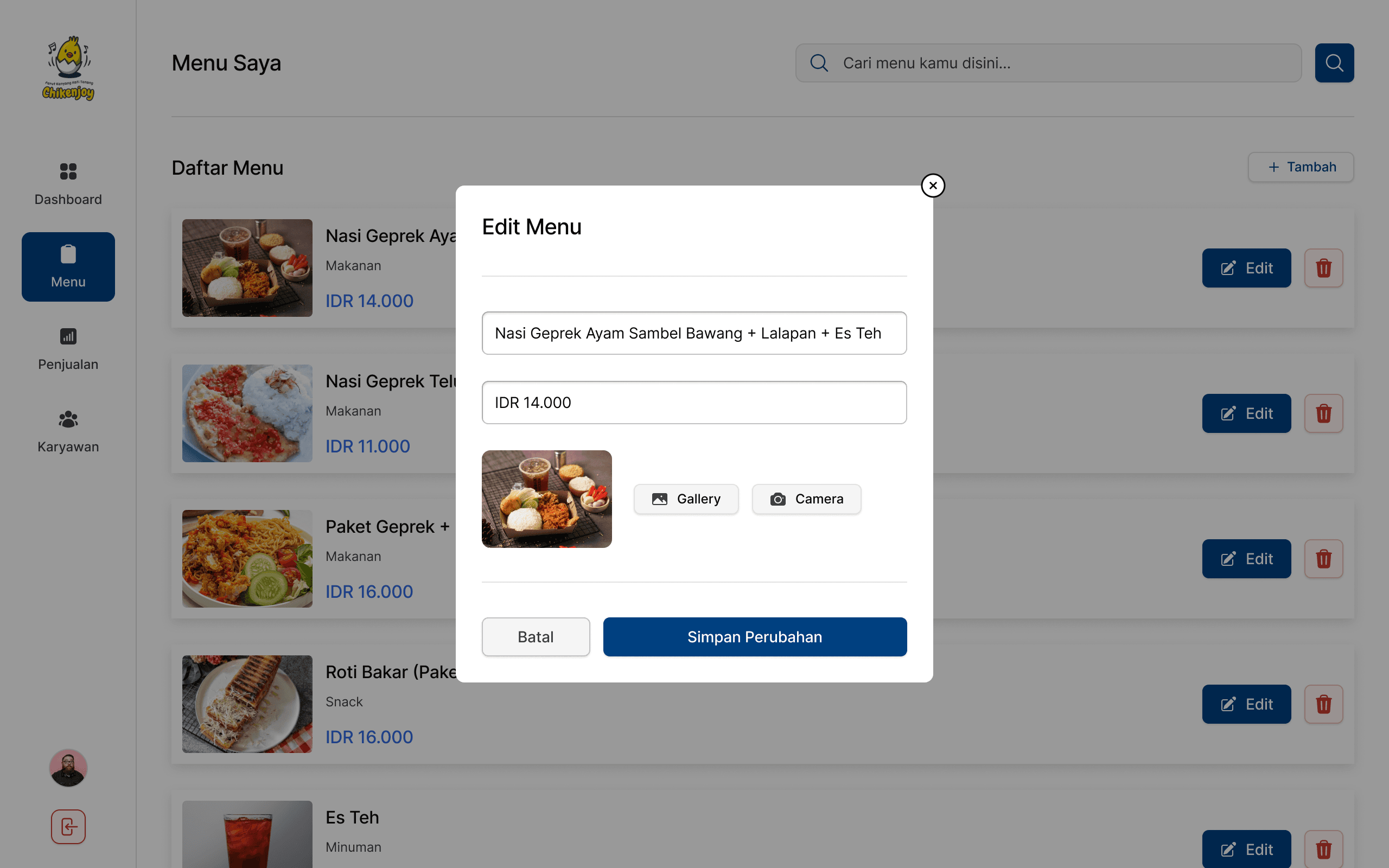The width and height of the screenshot is (1389, 868).
Task: Go to the Penjualan section
Action: [68, 349]
